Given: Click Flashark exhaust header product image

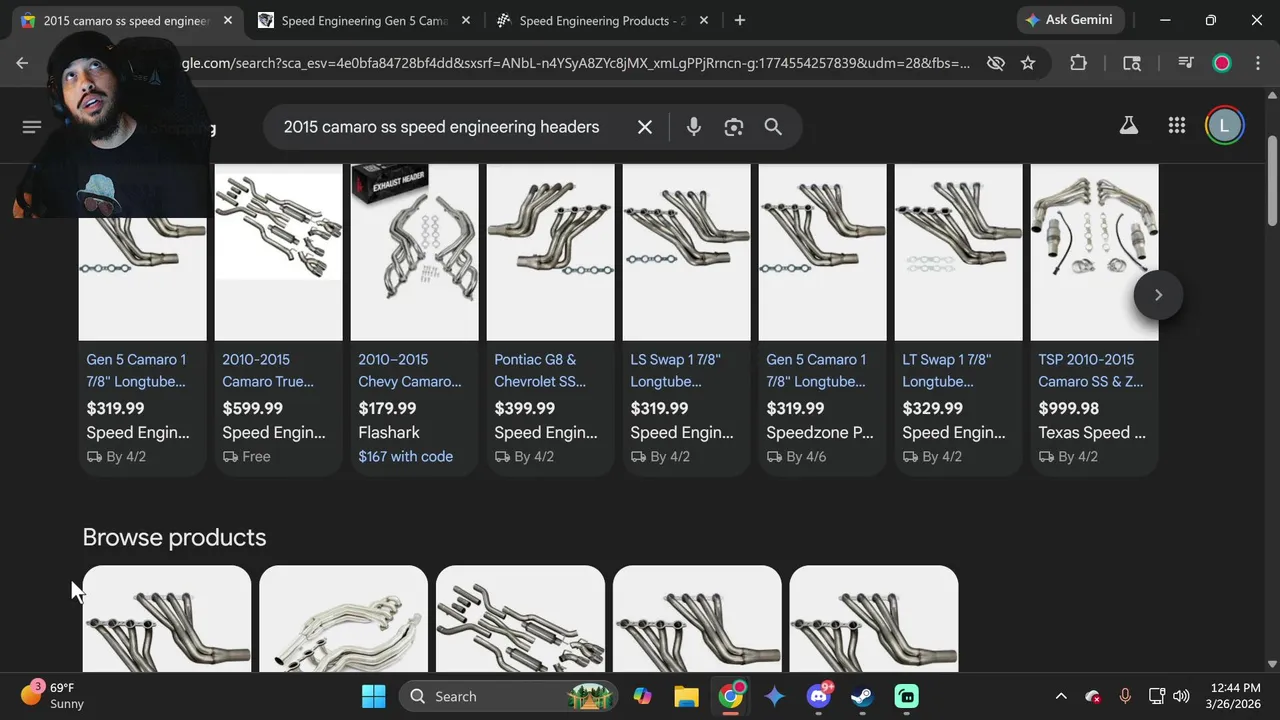Looking at the screenshot, I should click(414, 252).
